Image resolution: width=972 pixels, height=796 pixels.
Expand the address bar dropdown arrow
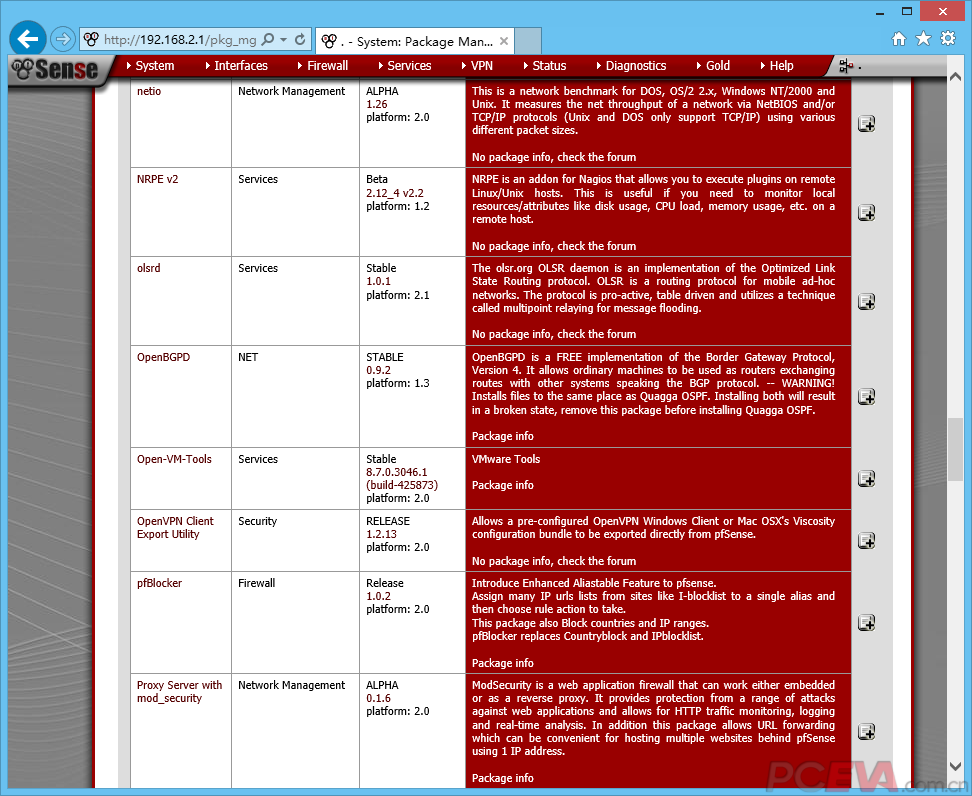tap(284, 40)
